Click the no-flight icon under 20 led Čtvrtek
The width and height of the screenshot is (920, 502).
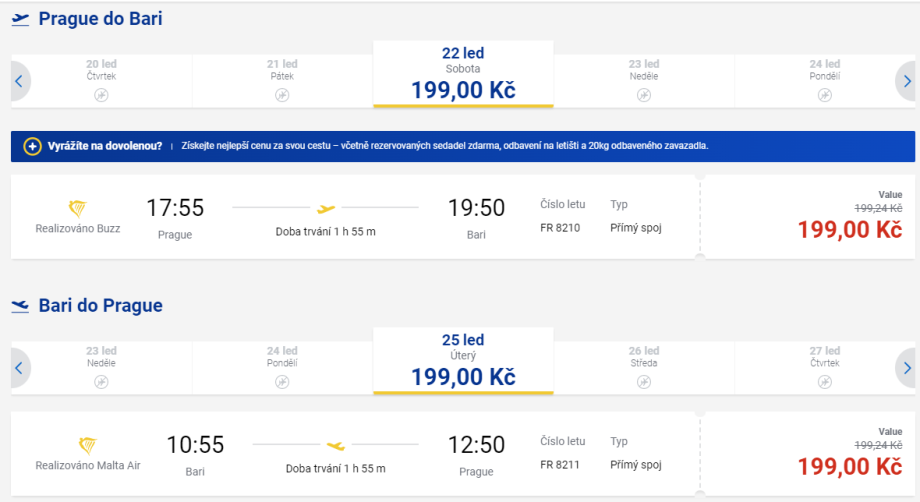click(101, 95)
